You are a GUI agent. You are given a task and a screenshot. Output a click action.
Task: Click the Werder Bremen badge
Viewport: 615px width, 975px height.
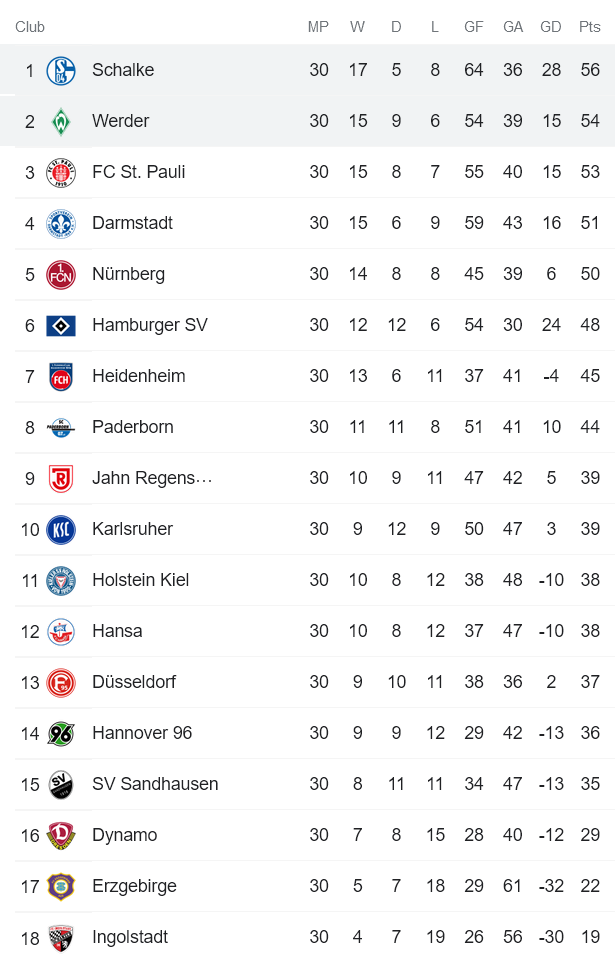click(x=60, y=121)
